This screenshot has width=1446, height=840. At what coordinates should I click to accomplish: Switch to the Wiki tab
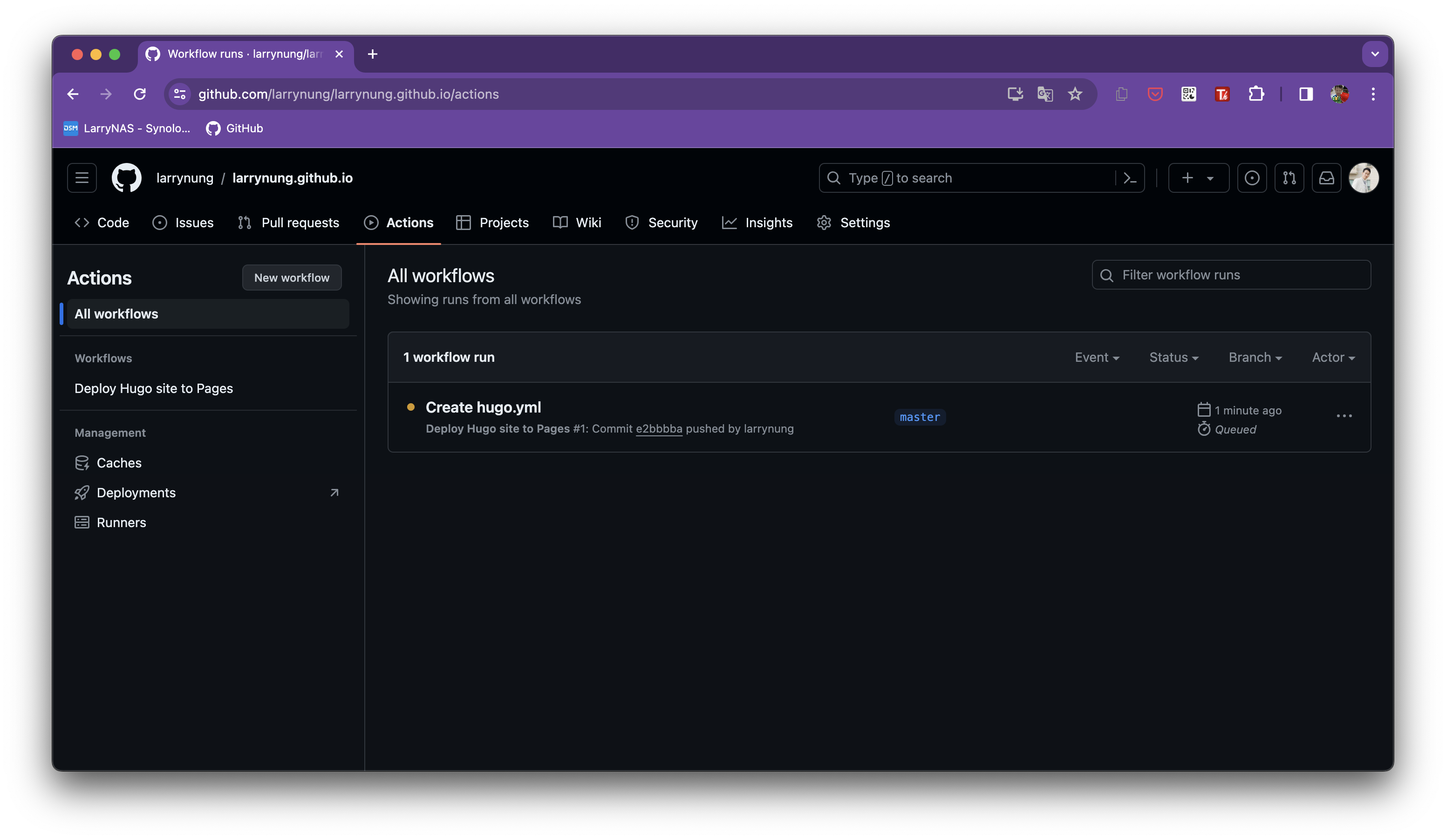[x=577, y=223]
